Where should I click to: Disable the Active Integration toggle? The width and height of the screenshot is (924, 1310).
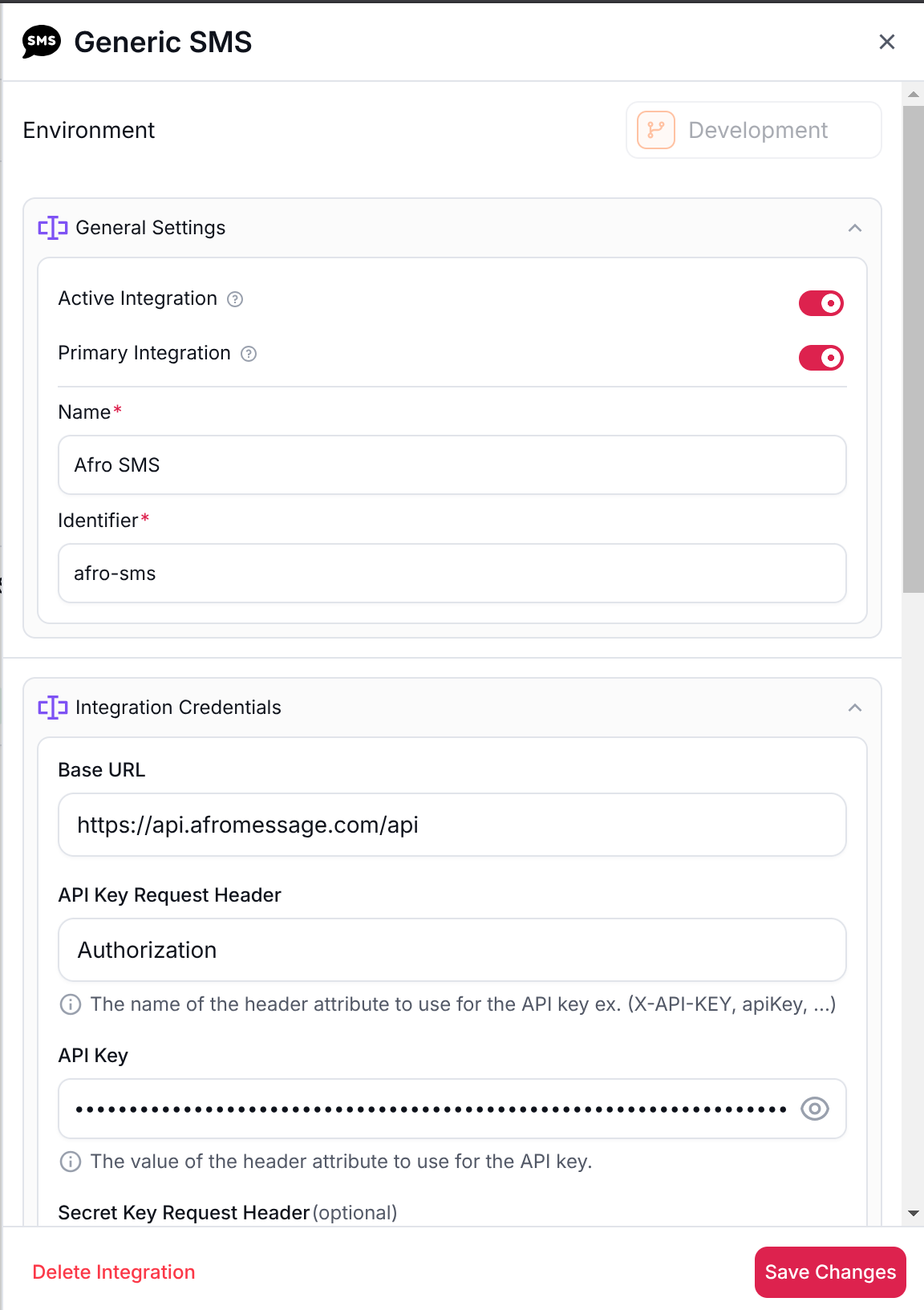[821, 303]
